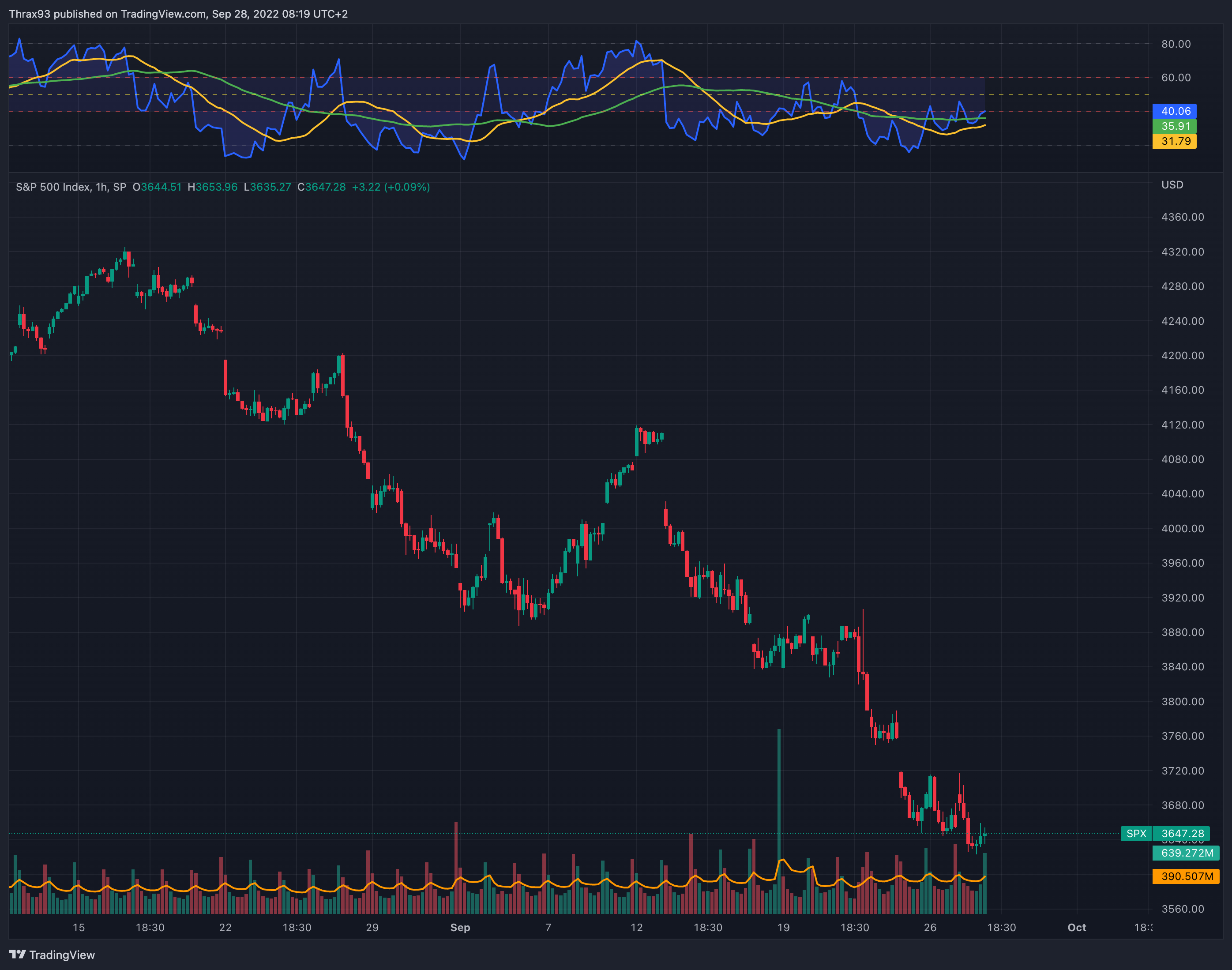Click the 80.00 level on the oscillator axis

point(1176,44)
